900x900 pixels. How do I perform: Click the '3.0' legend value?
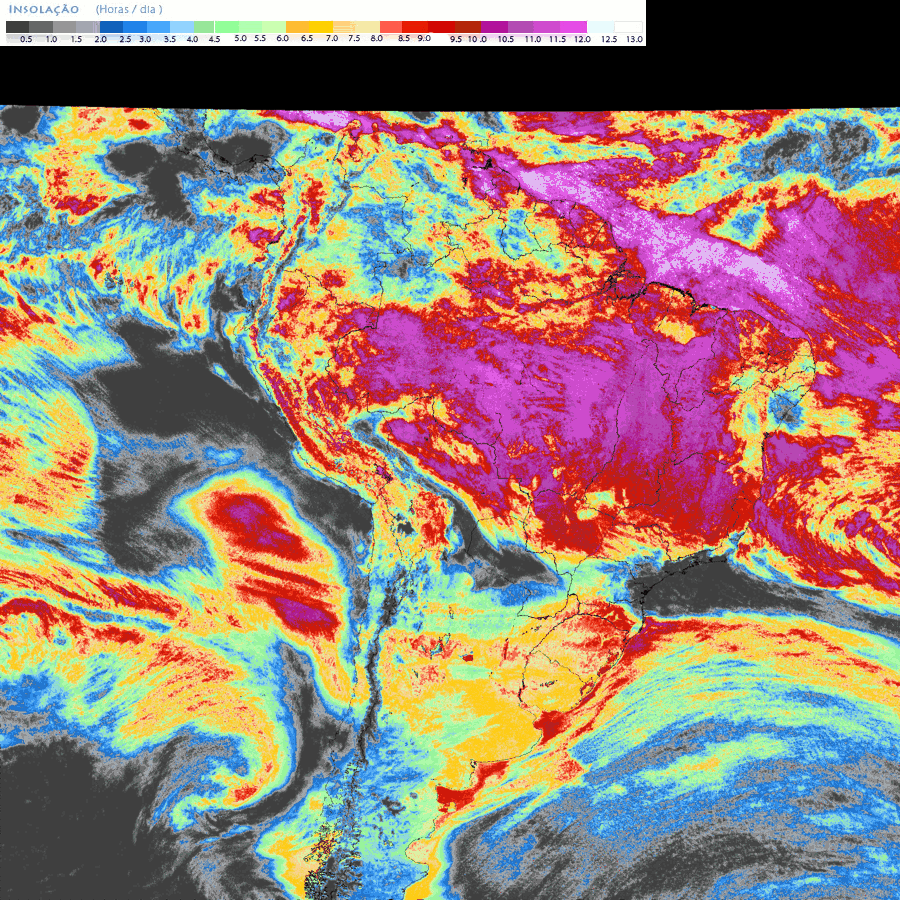click(145, 39)
